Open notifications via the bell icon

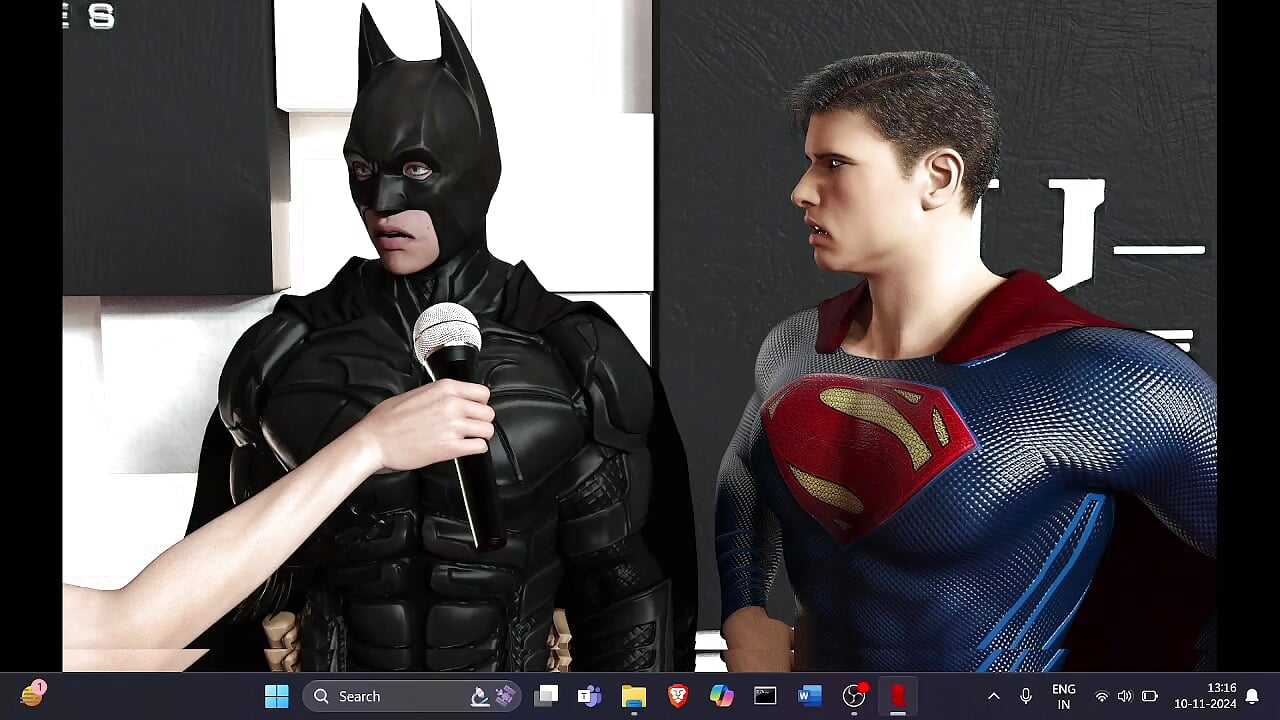coord(1251,696)
